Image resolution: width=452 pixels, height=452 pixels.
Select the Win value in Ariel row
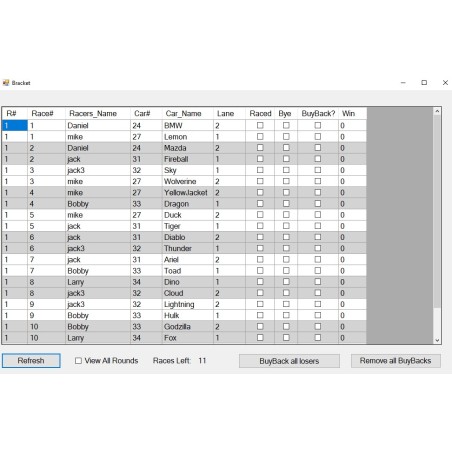[x=352, y=259]
